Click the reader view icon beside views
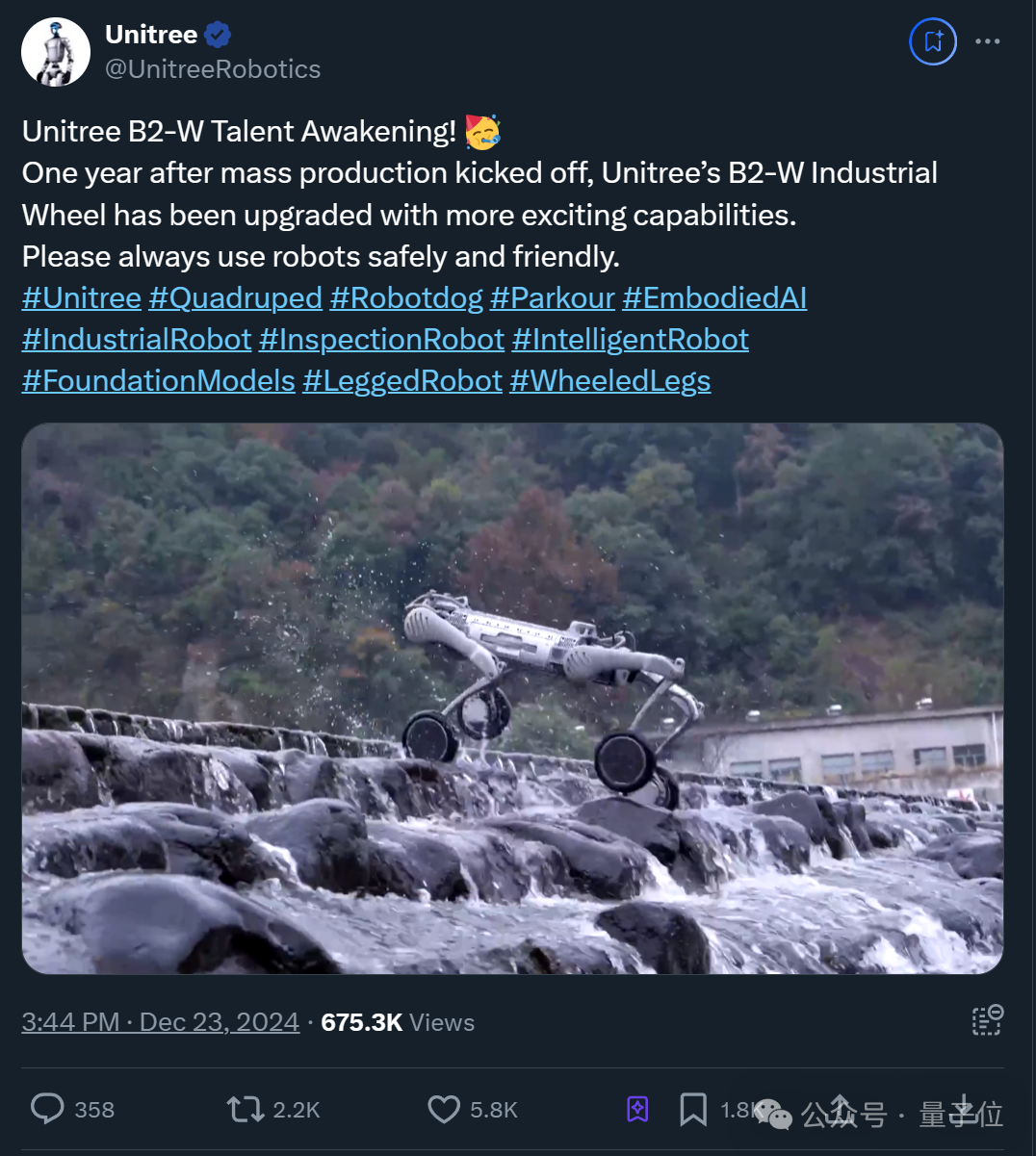 [x=988, y=1020]
